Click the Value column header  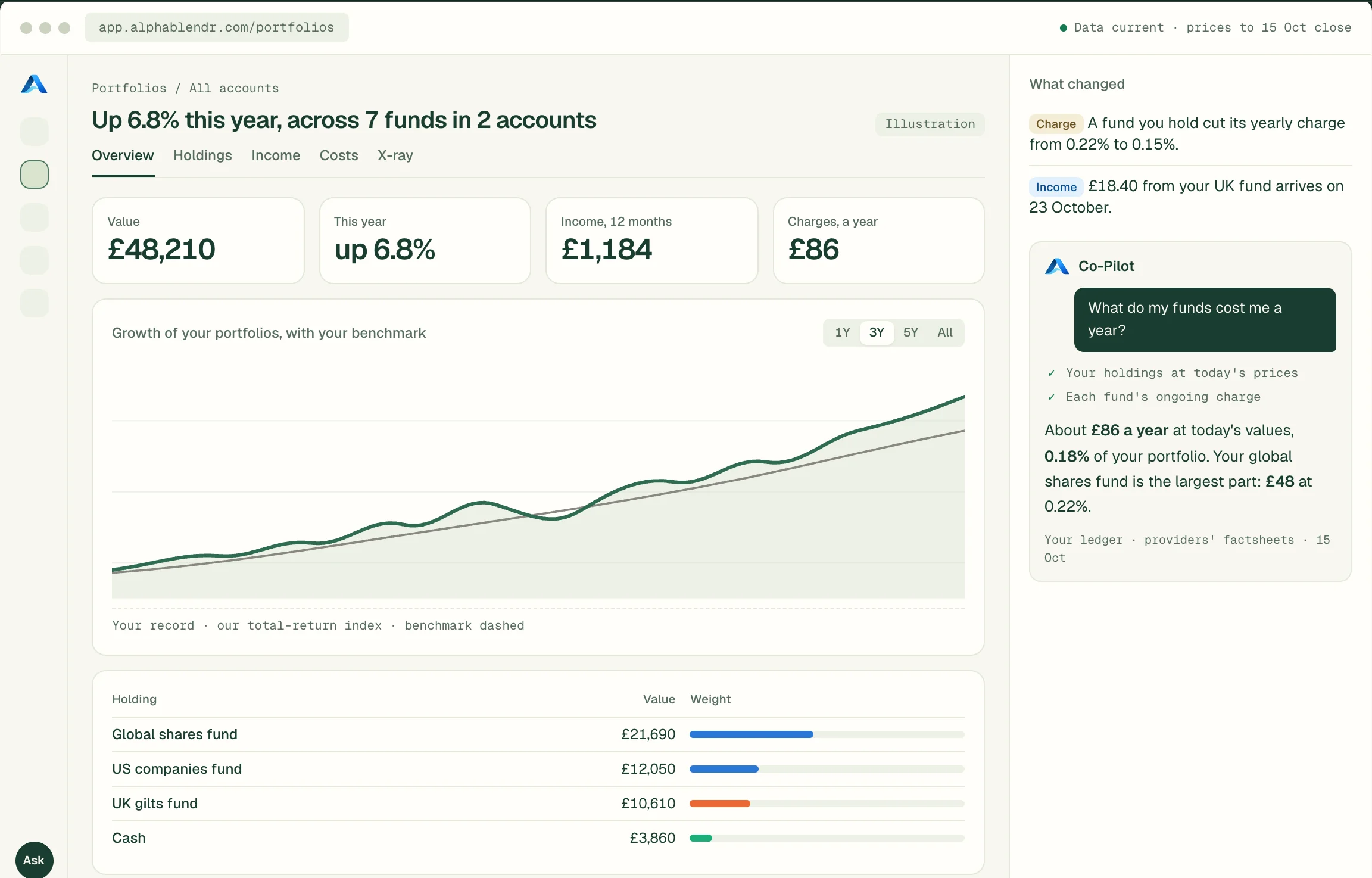pos(659,699)
